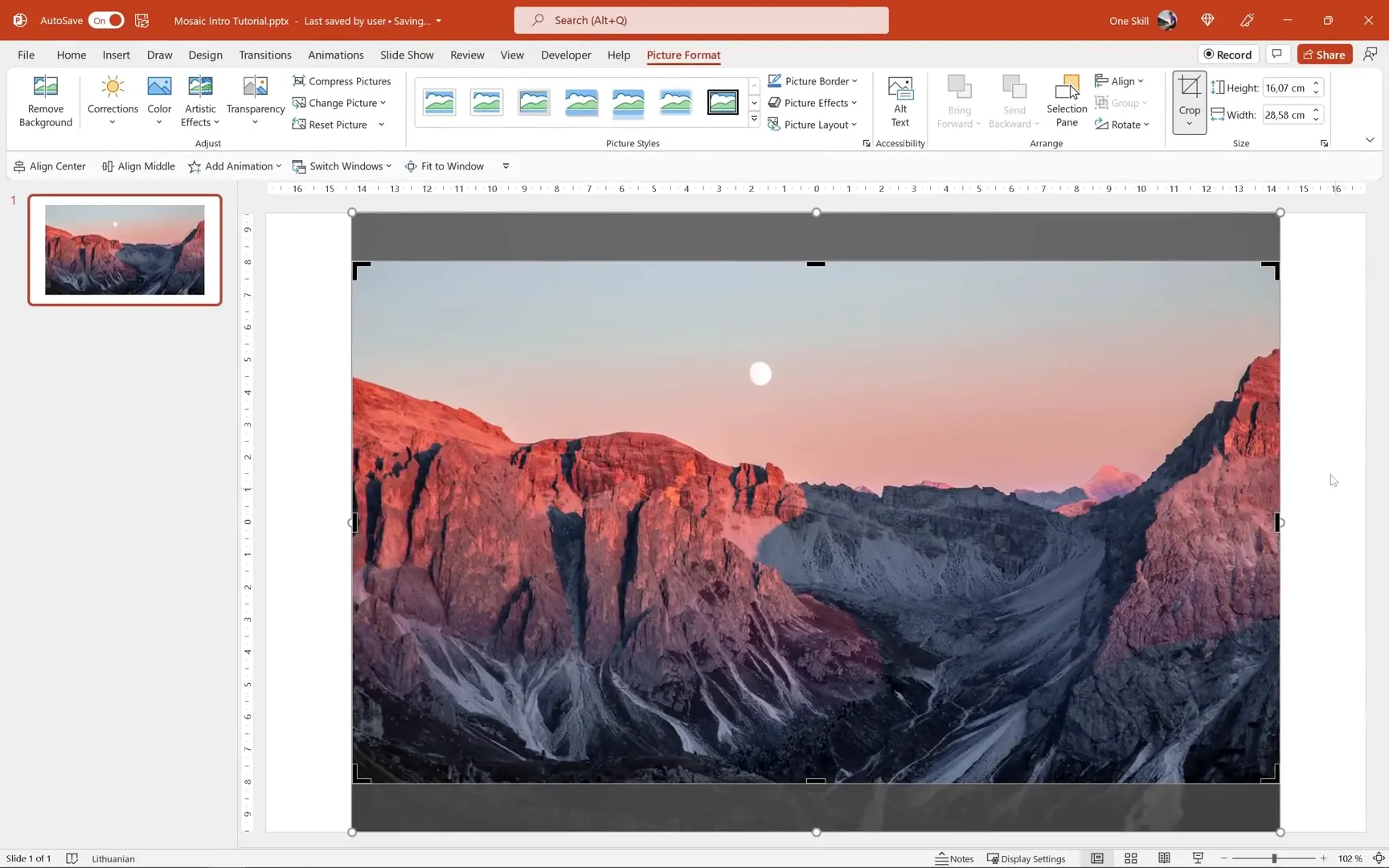Click Fit to Window

click(x=445, y=166)
